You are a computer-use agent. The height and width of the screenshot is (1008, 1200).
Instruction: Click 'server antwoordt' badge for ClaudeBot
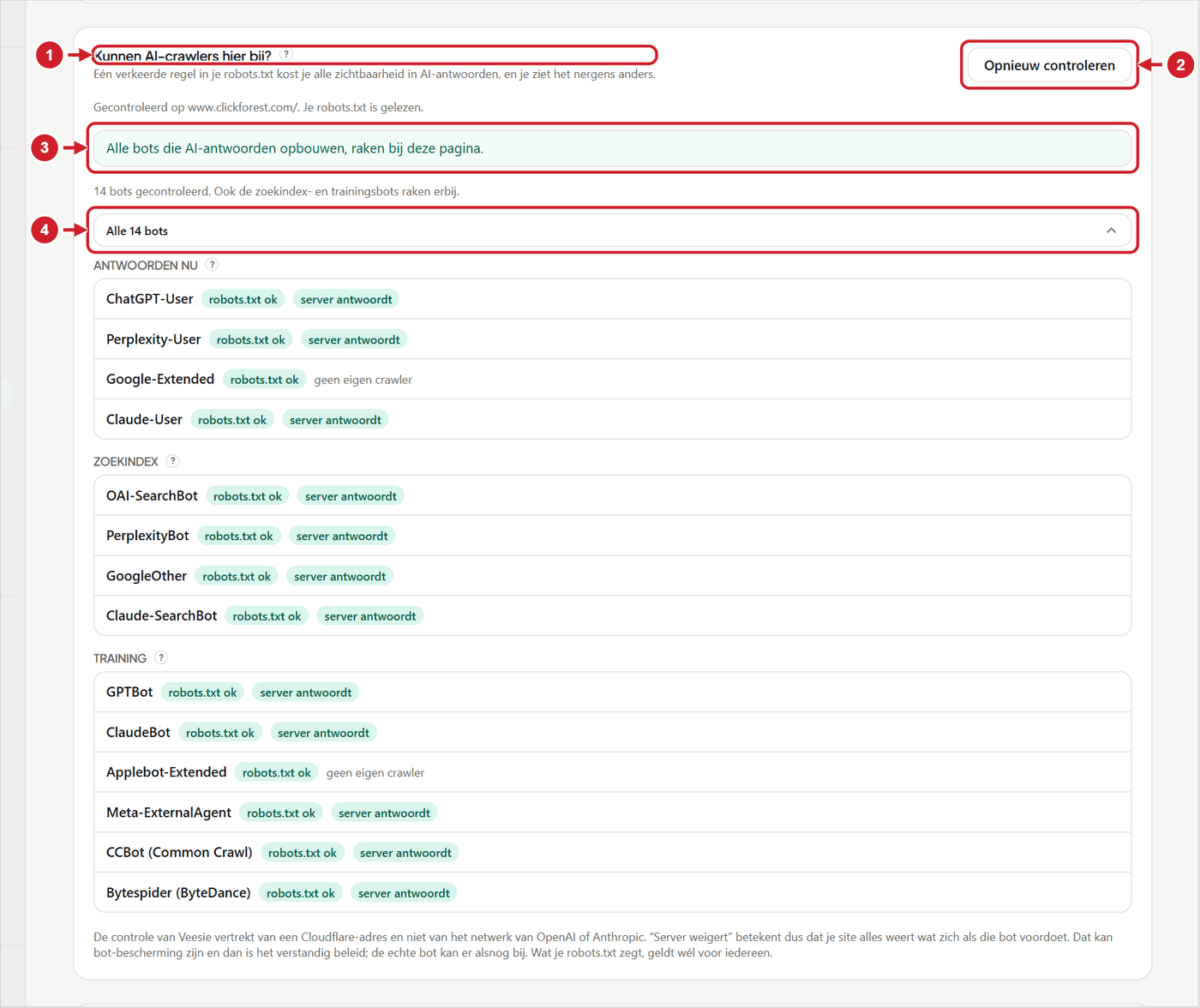click(x=323, y=733)
